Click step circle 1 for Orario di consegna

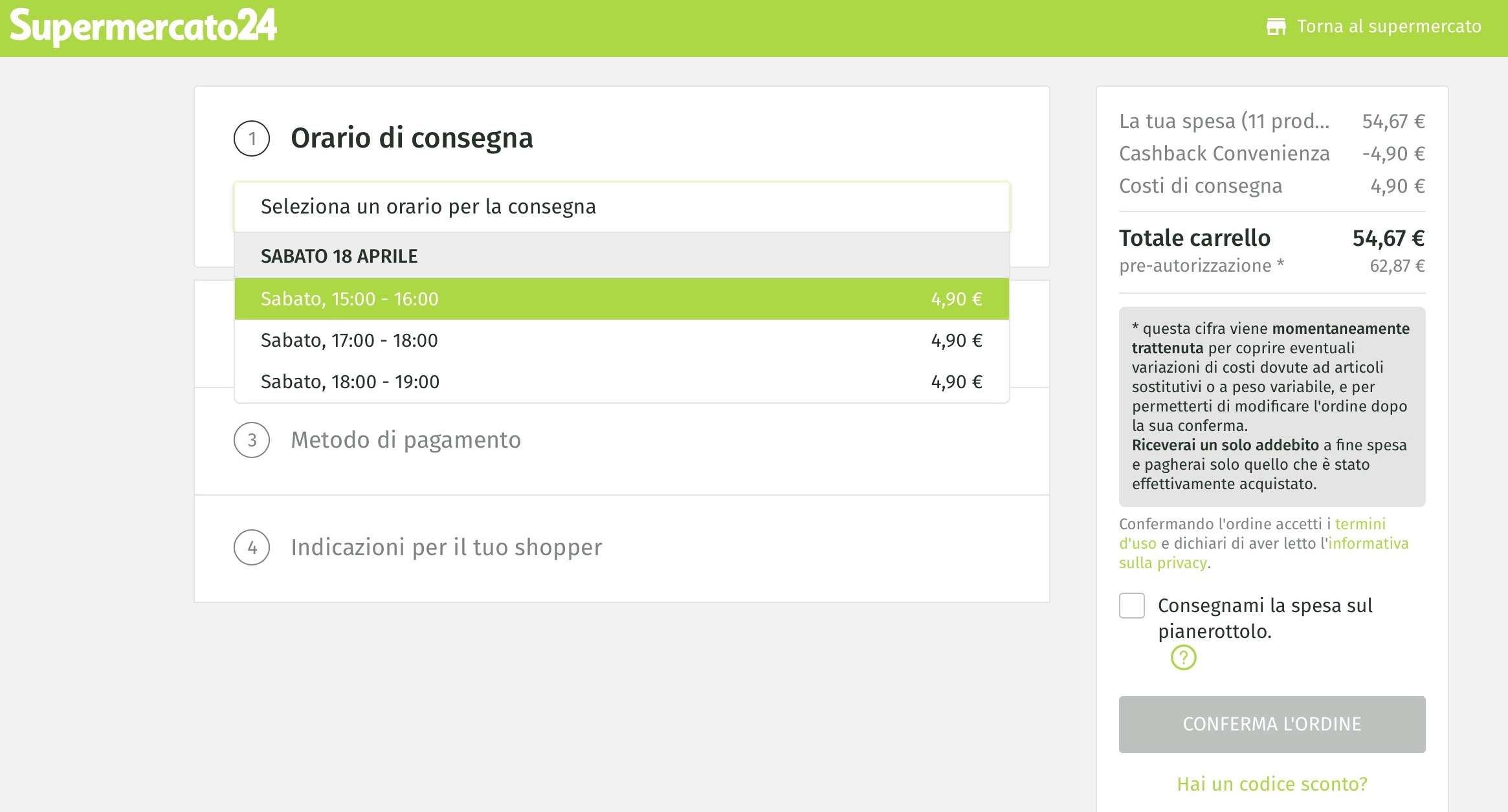point(252,138)
